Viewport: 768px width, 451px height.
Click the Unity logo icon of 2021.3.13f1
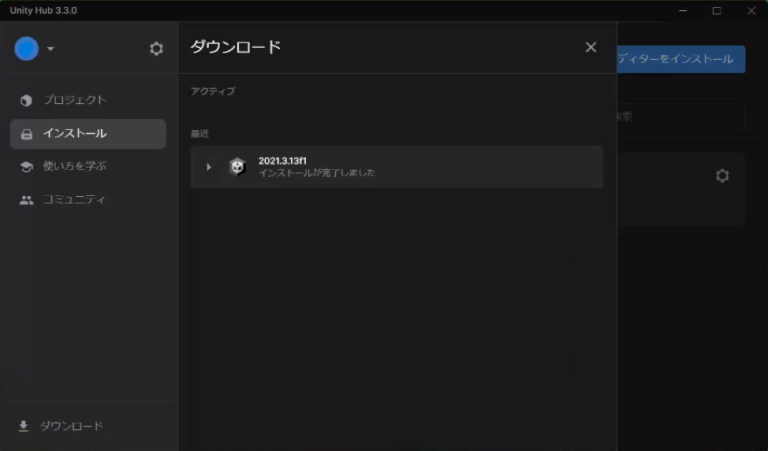click(x=236, y=167)
